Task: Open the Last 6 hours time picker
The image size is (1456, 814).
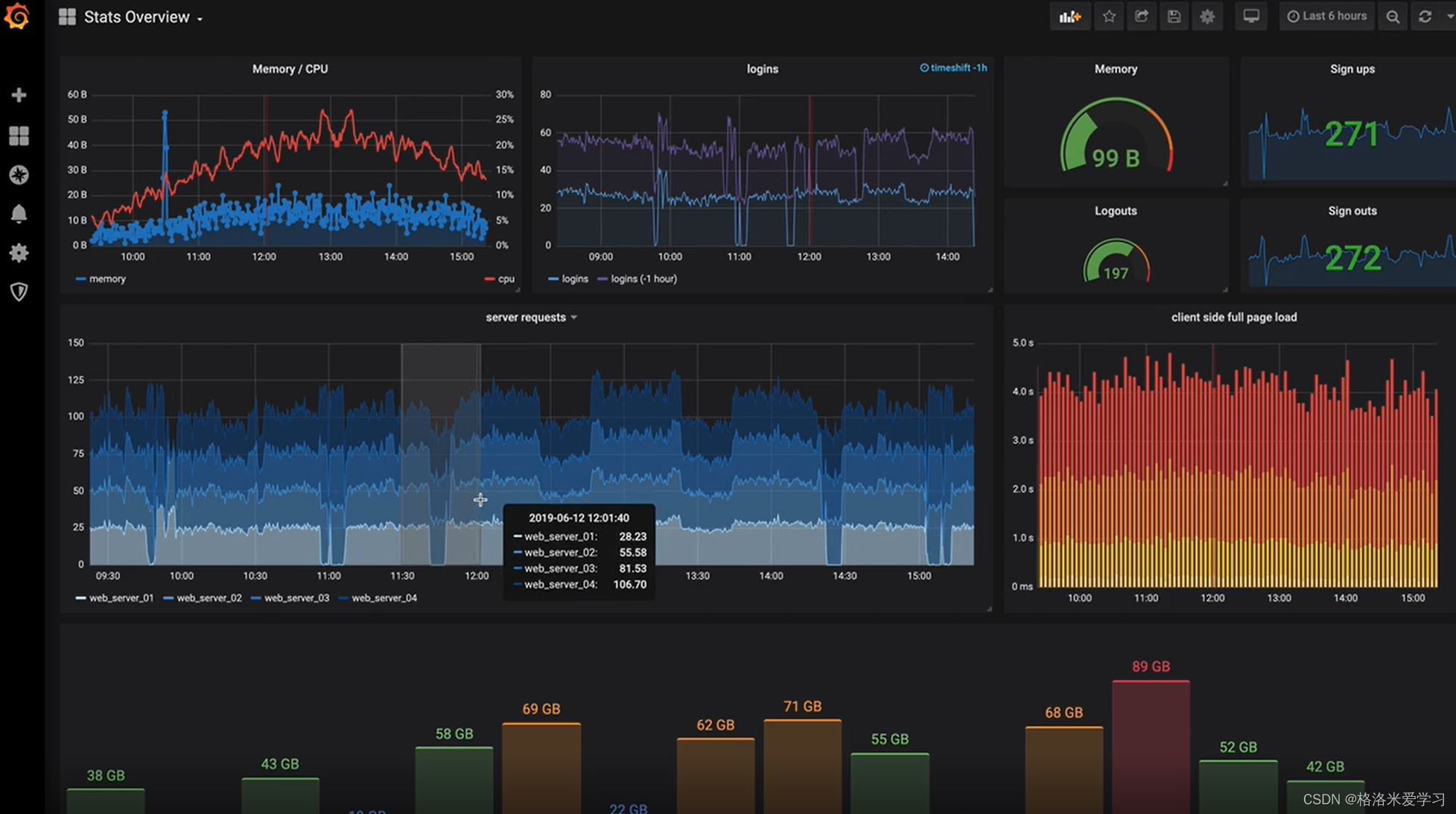Action: (x=1327, y=16)
